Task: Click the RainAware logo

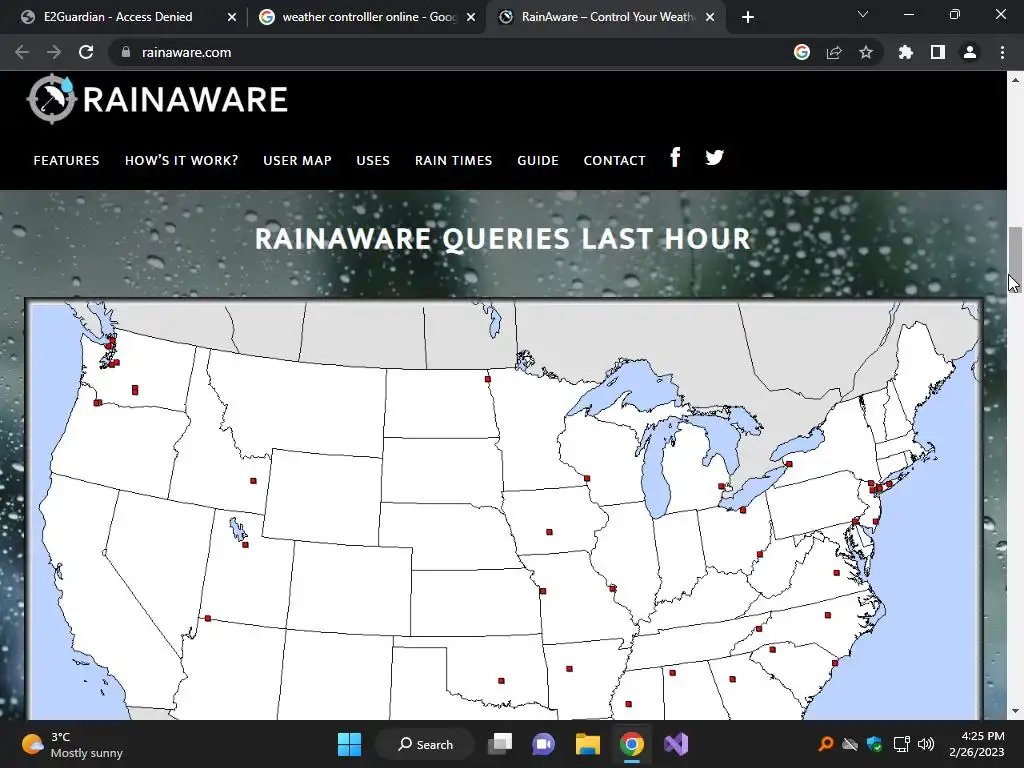Action: [x=157, y=99]
